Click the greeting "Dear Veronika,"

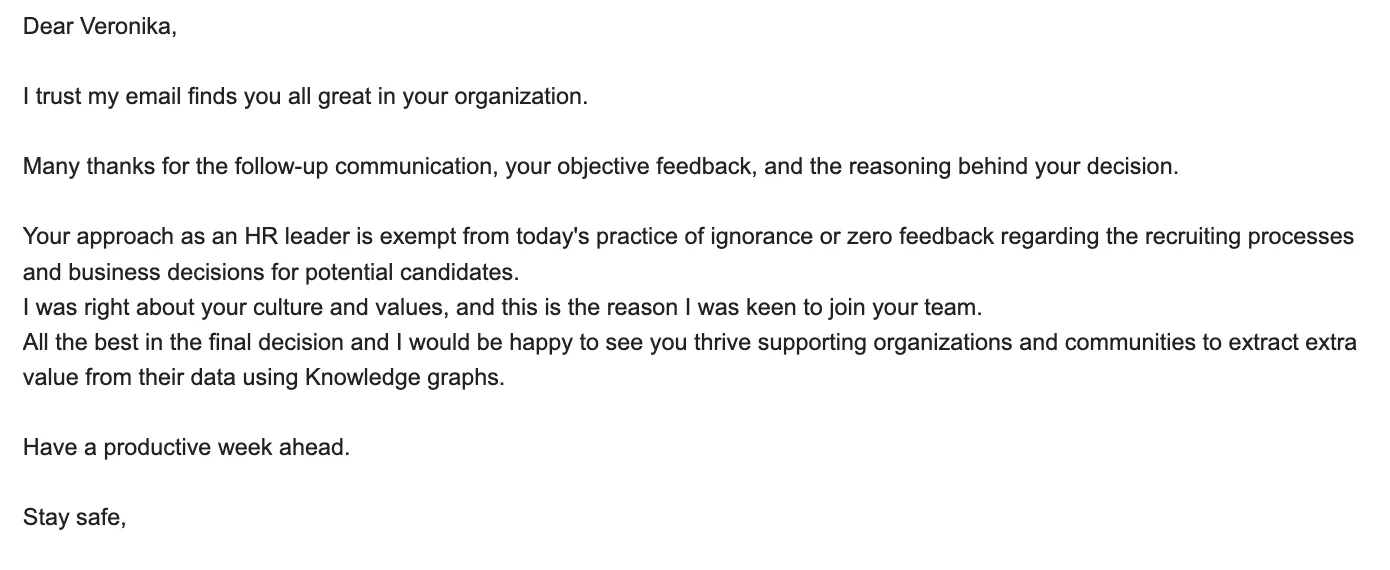pyautogui.click(x=100, y=27)
